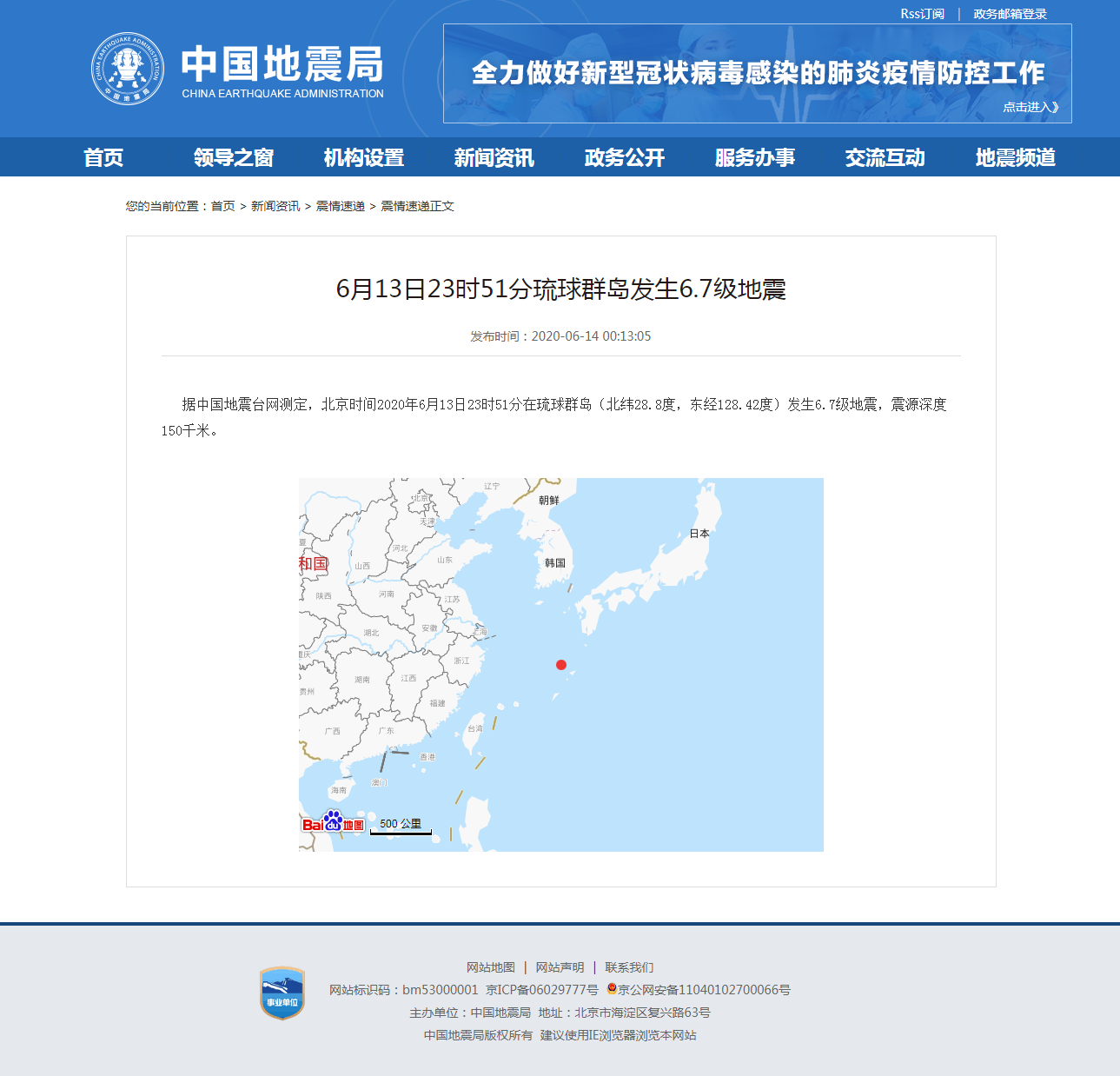1120x1076 pixels.
Task: Click 网站地图 in the footer
Action: point(489,966)
